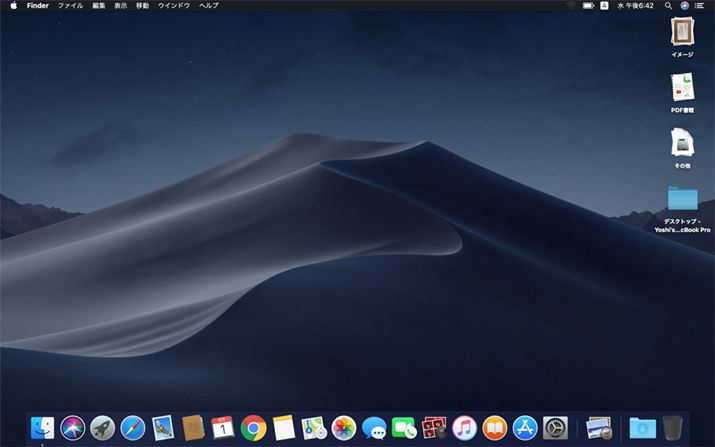Select the デスクトップ folder on desktop
The image size is (715, 447).
[x=682, y=198]
